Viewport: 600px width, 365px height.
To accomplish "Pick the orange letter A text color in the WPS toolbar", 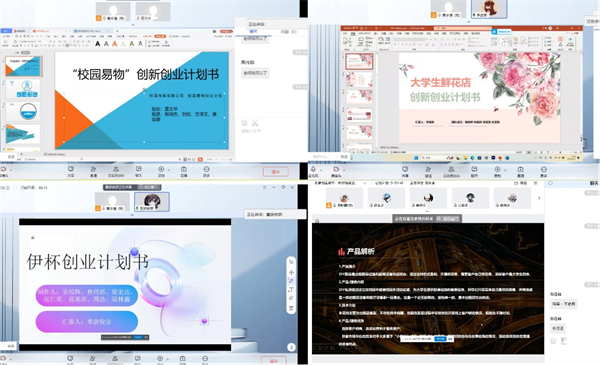I will (x=114, y=44).
